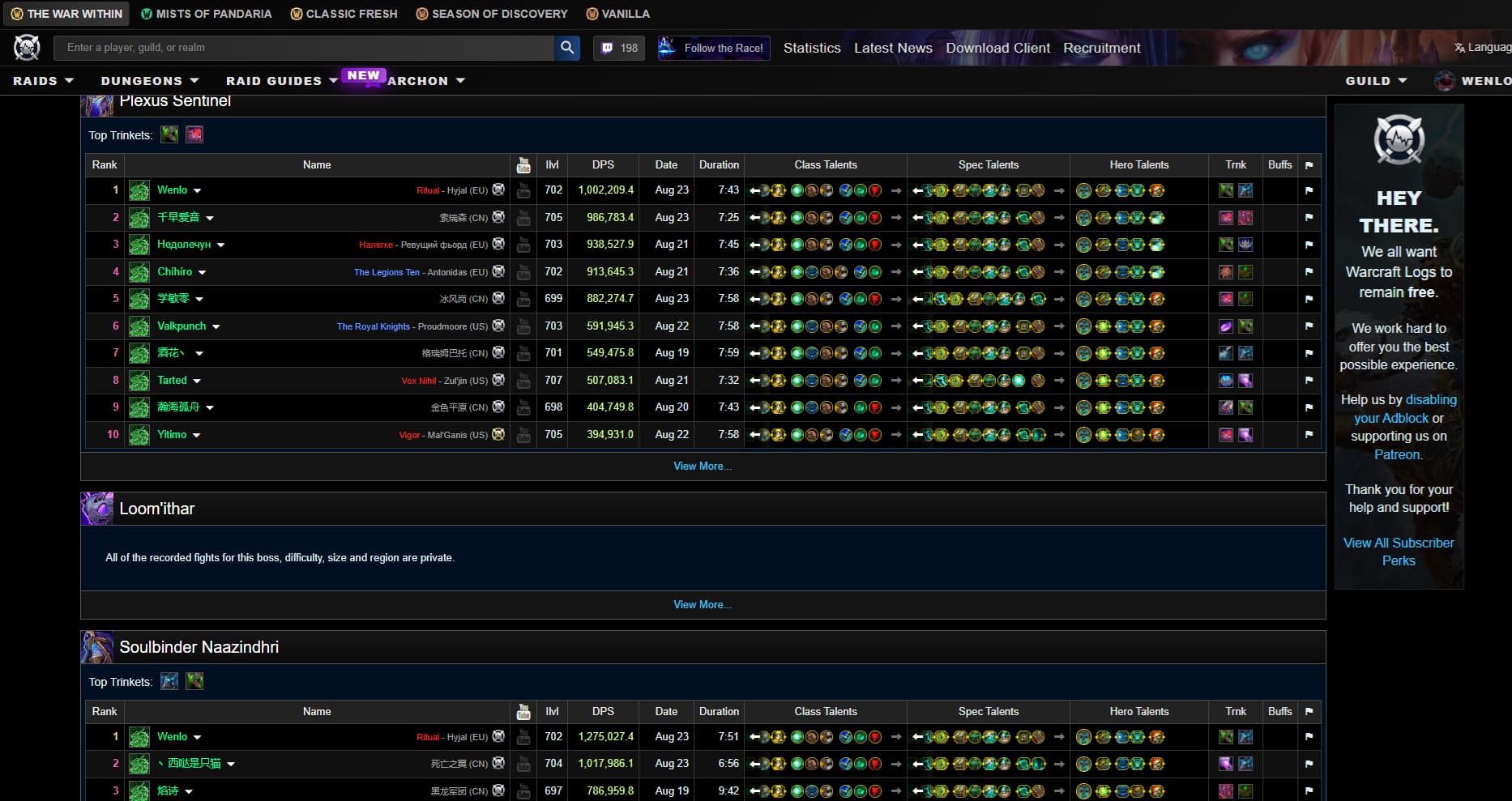The width and height of the screenshot is (1512, 801).
Task: Click the video icon in Chihiro's row
Action: click(523, 272)
